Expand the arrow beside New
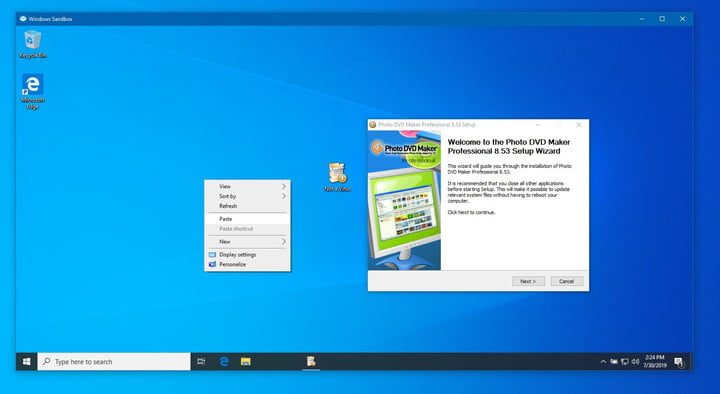The height and width of the screenshot is (394, 720). click(284, 242)
